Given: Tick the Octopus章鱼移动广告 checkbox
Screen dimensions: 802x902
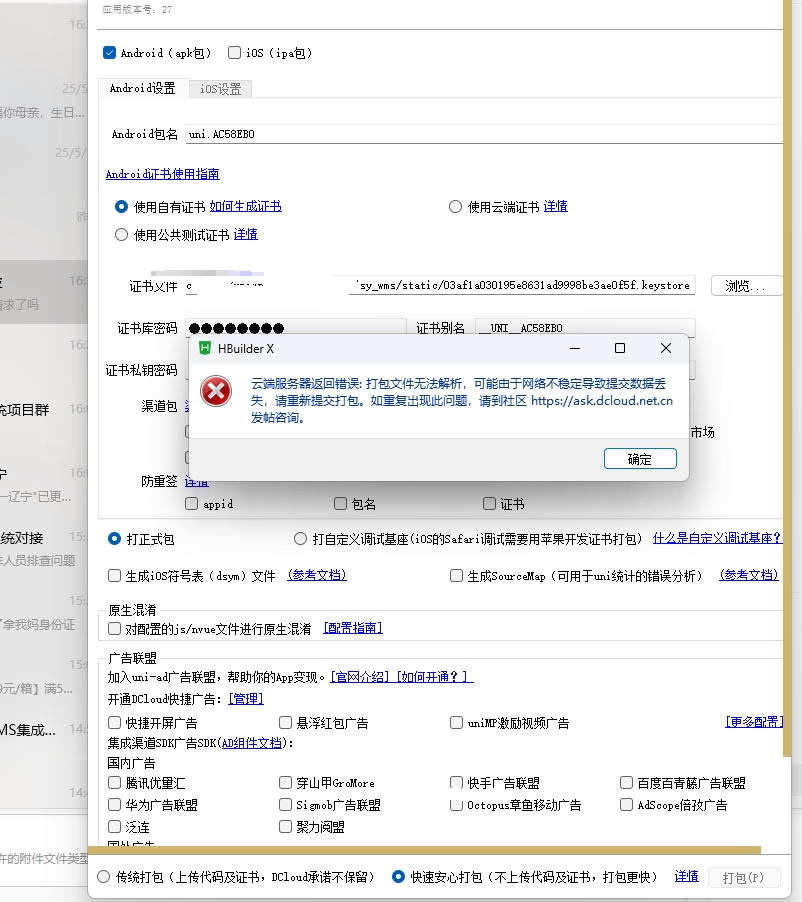Looking at the screenshot, I should pyautogui.click(x=456, y=804).
